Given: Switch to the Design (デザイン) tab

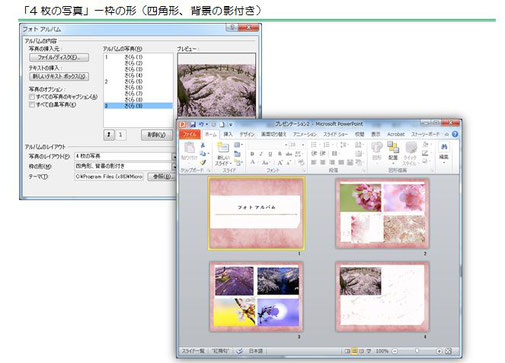Looking at the screenshot, I should tap(247, 134).
